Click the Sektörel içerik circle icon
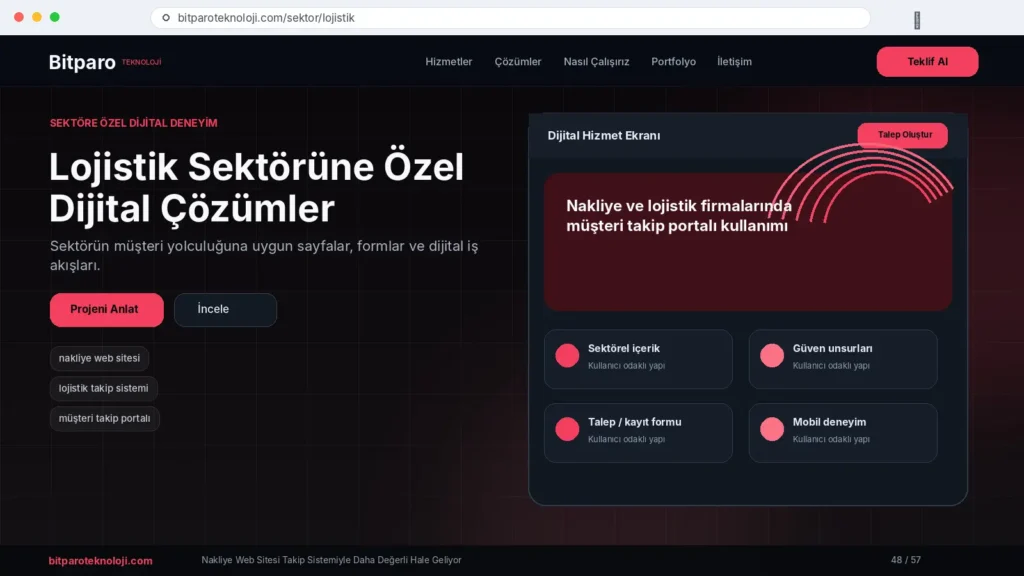Image resolution: width=1024 pixels, height=576 pixels. point(567,355)
